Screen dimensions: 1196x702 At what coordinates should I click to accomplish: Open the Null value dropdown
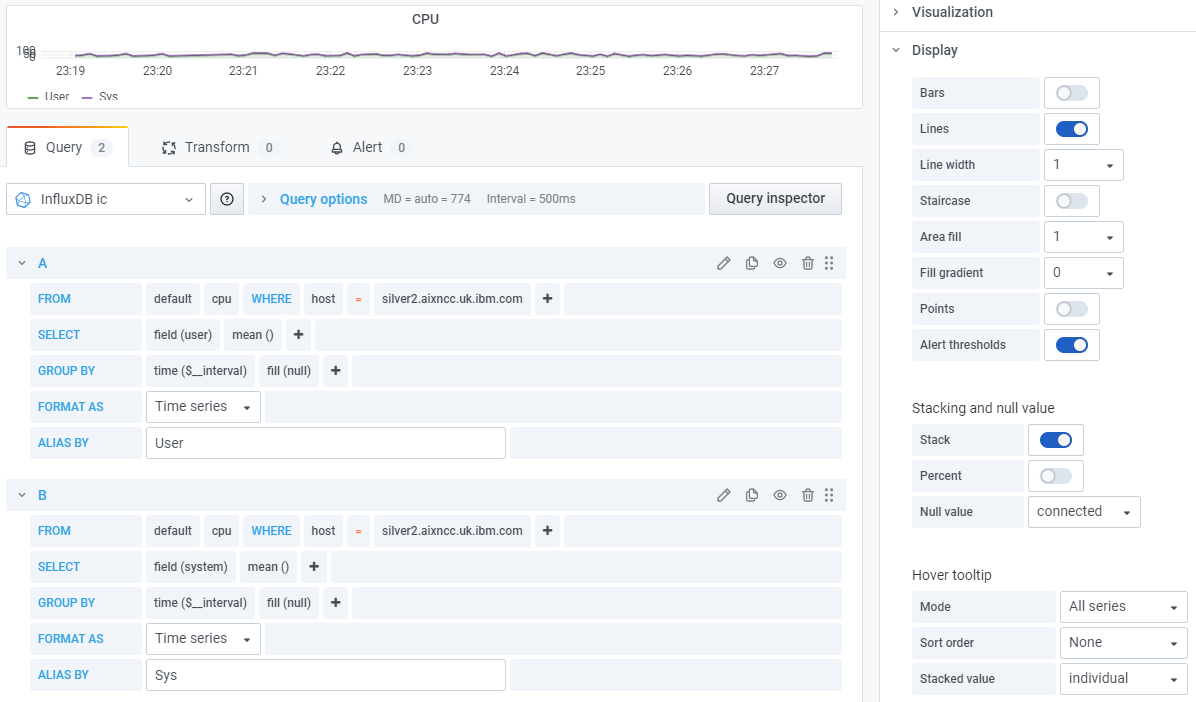(1084, 511)
